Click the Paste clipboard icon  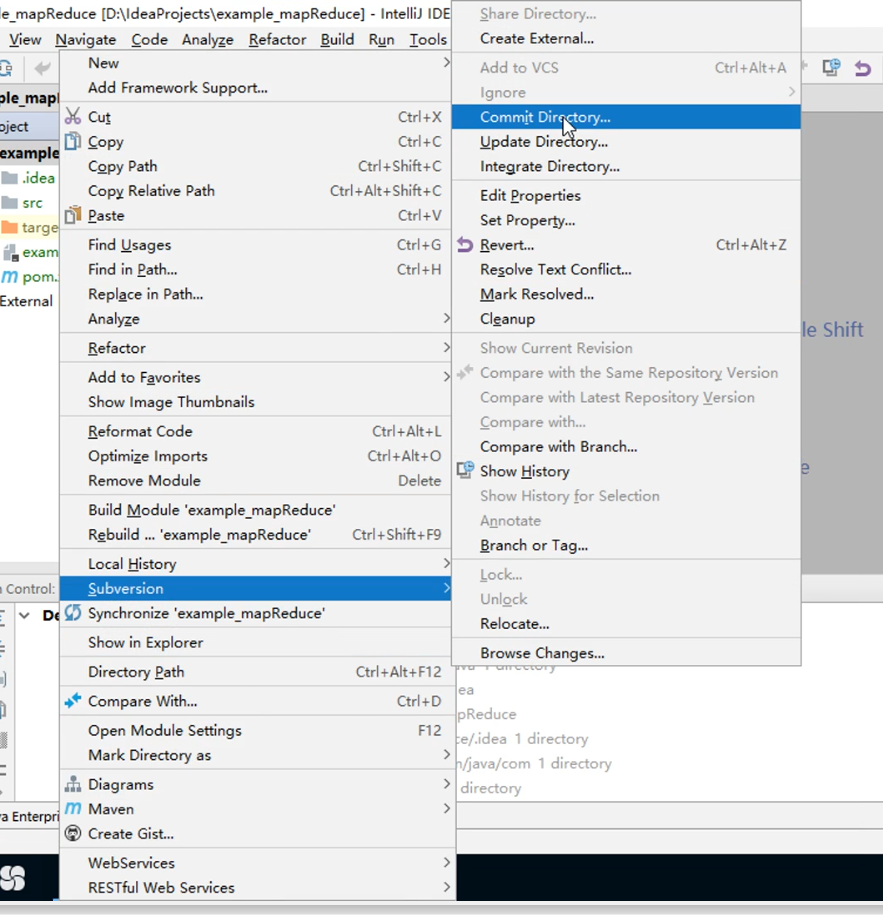[73, 215]
